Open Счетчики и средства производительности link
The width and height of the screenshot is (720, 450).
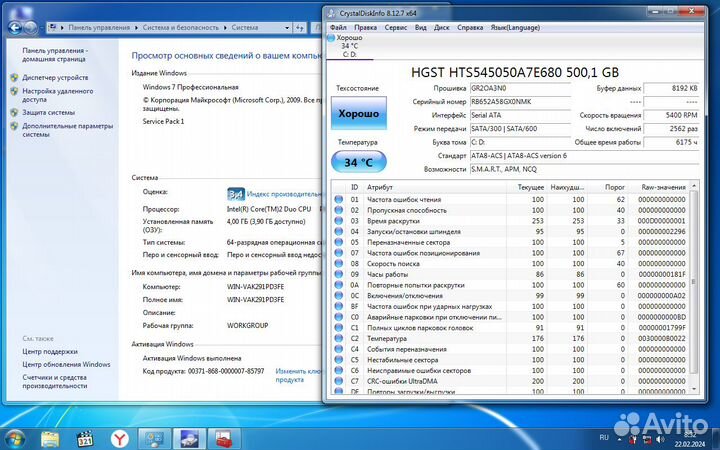pos(55,382)
